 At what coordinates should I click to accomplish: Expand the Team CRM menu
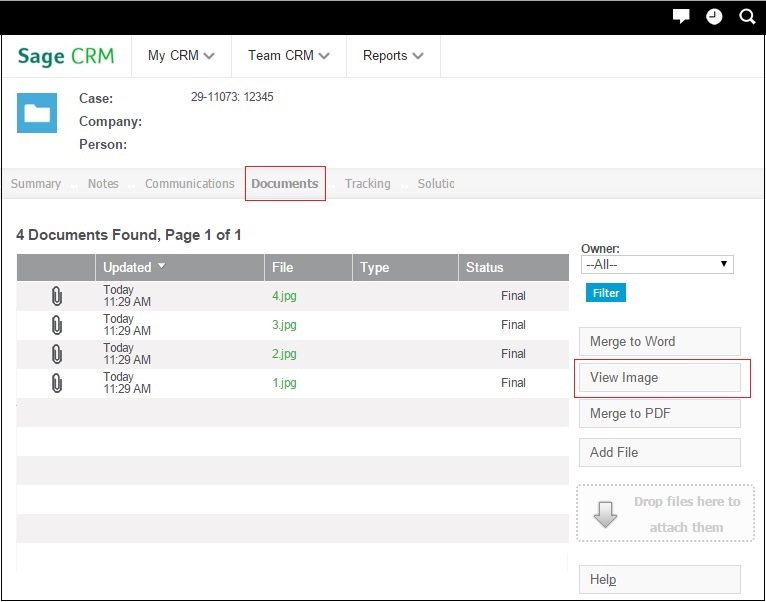289,56
